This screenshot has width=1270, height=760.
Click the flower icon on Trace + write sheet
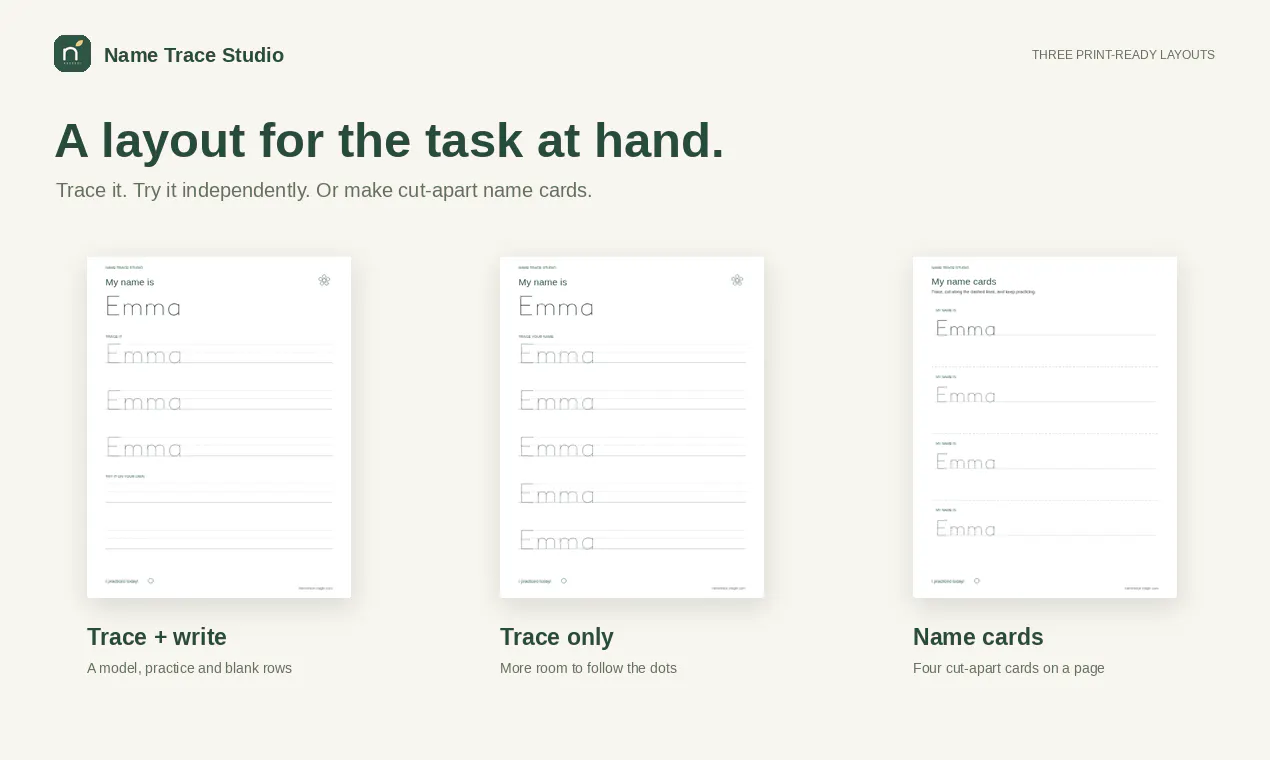pyautogui.click(x=324, y=280)
